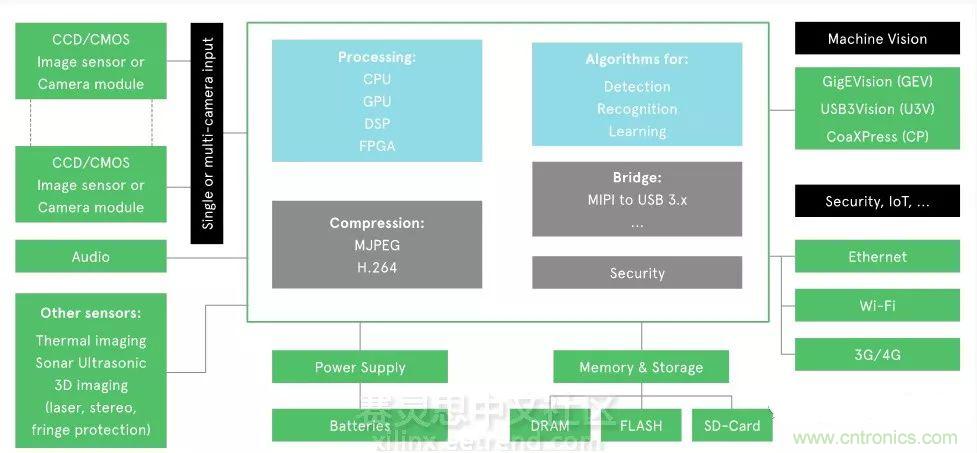Click the Other sensors block
This screenshot has width=977, height=453.
91,370
